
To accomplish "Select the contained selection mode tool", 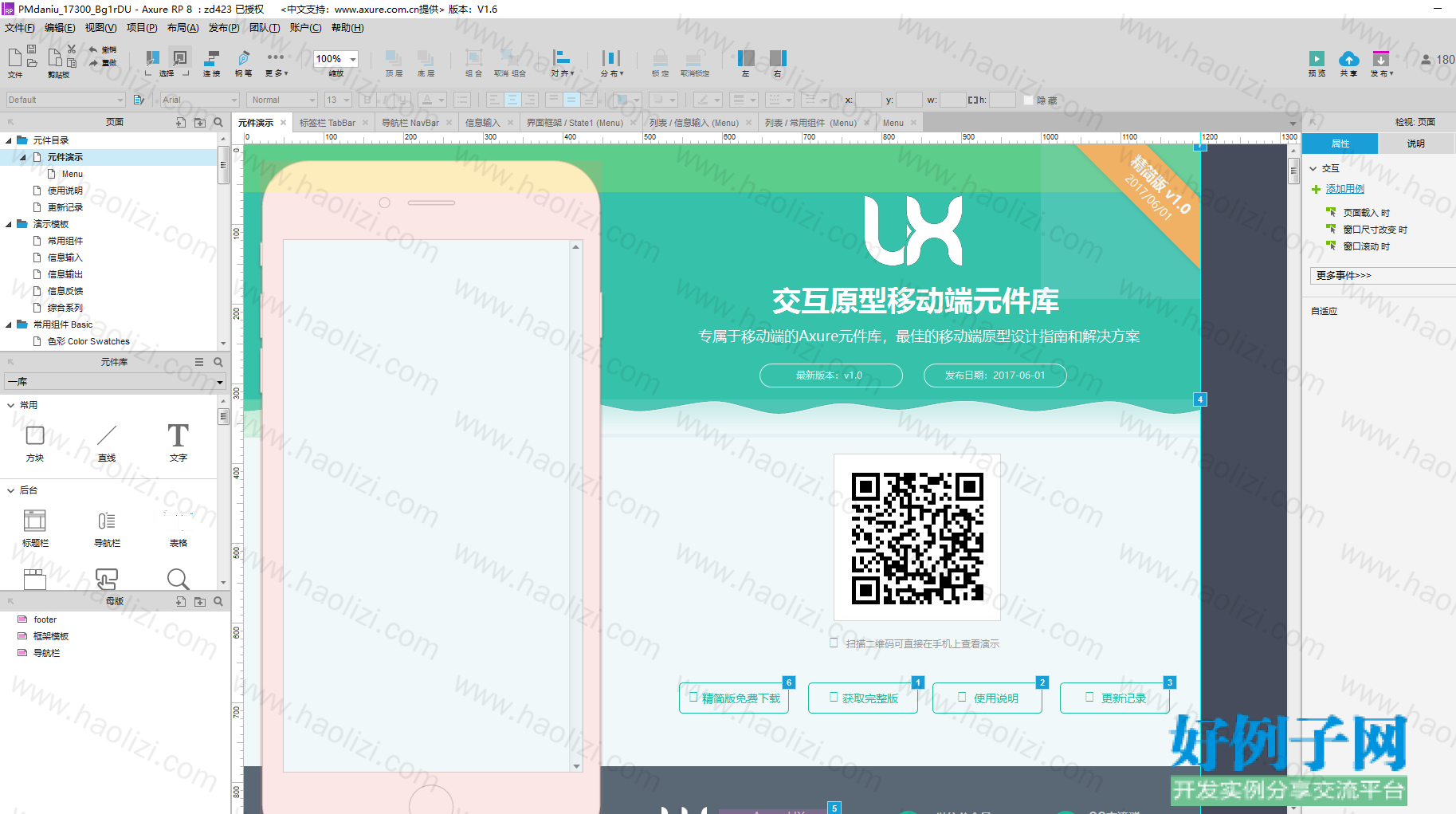I will pos(180,57).
